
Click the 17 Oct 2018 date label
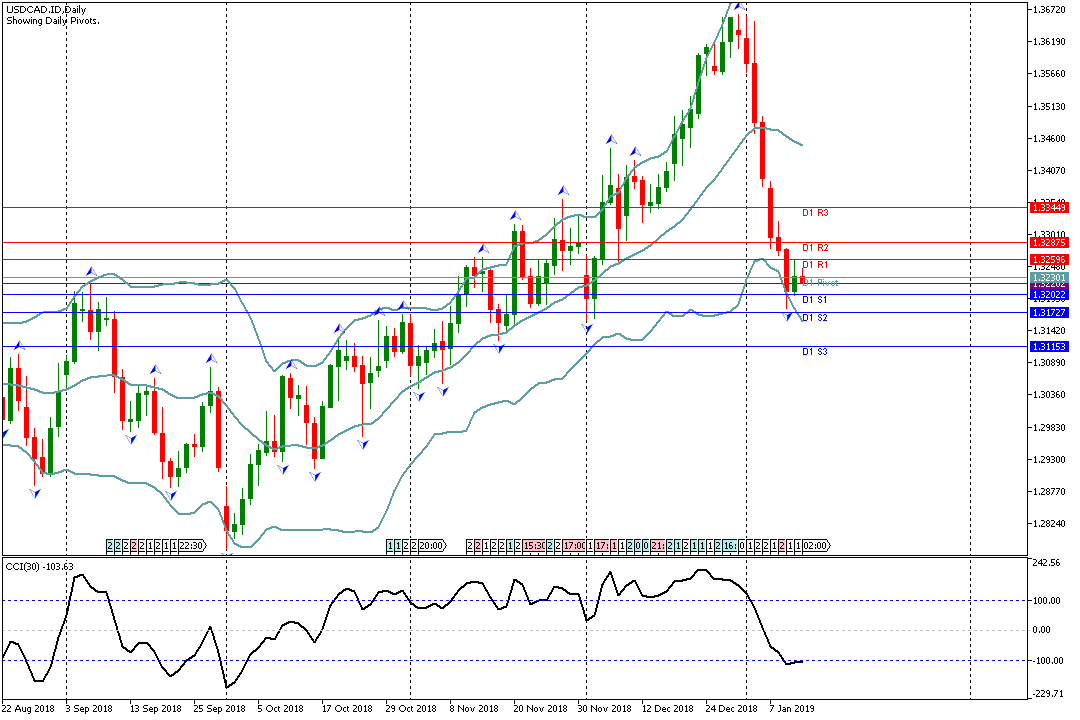[347, 709]
